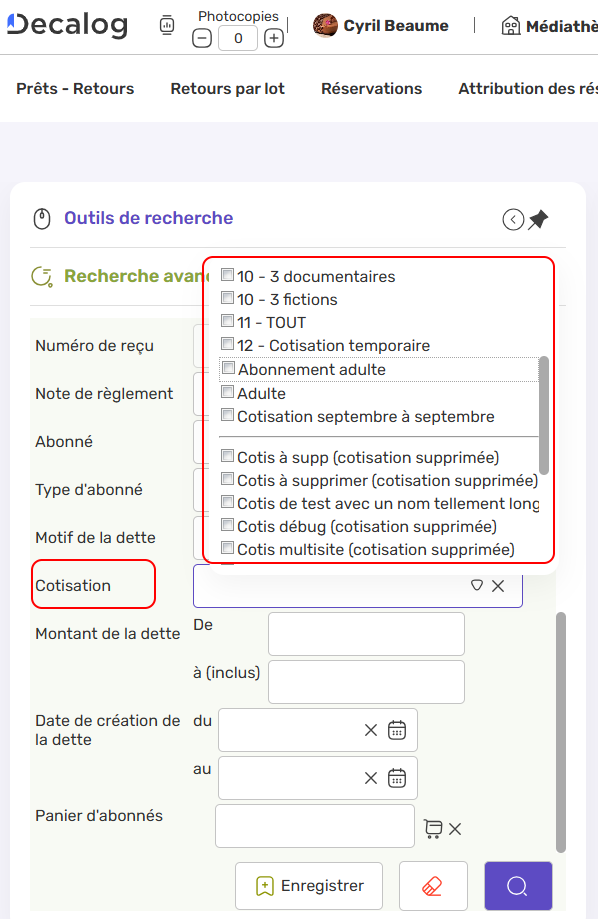Reset form with red eraser button

[x=433, y=886]
